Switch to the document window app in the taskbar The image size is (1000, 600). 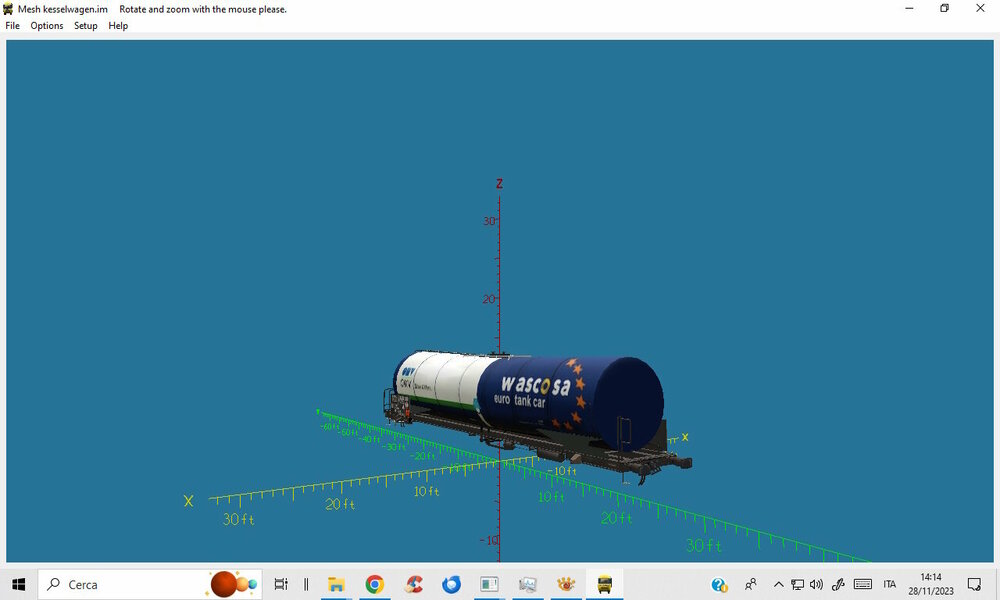click(x=489, y=584)
